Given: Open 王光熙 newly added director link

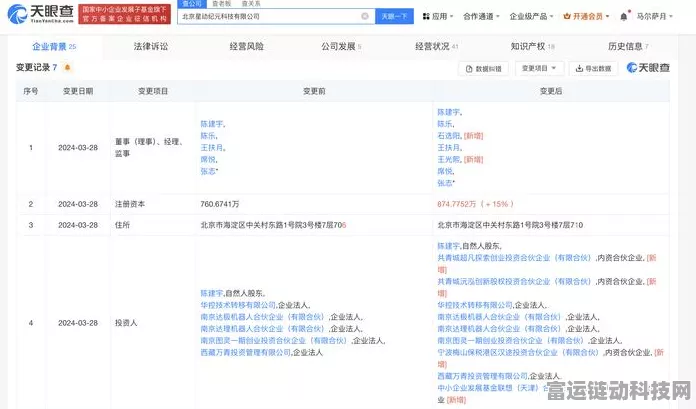Looking at the screenshot, I should [449, 159].
